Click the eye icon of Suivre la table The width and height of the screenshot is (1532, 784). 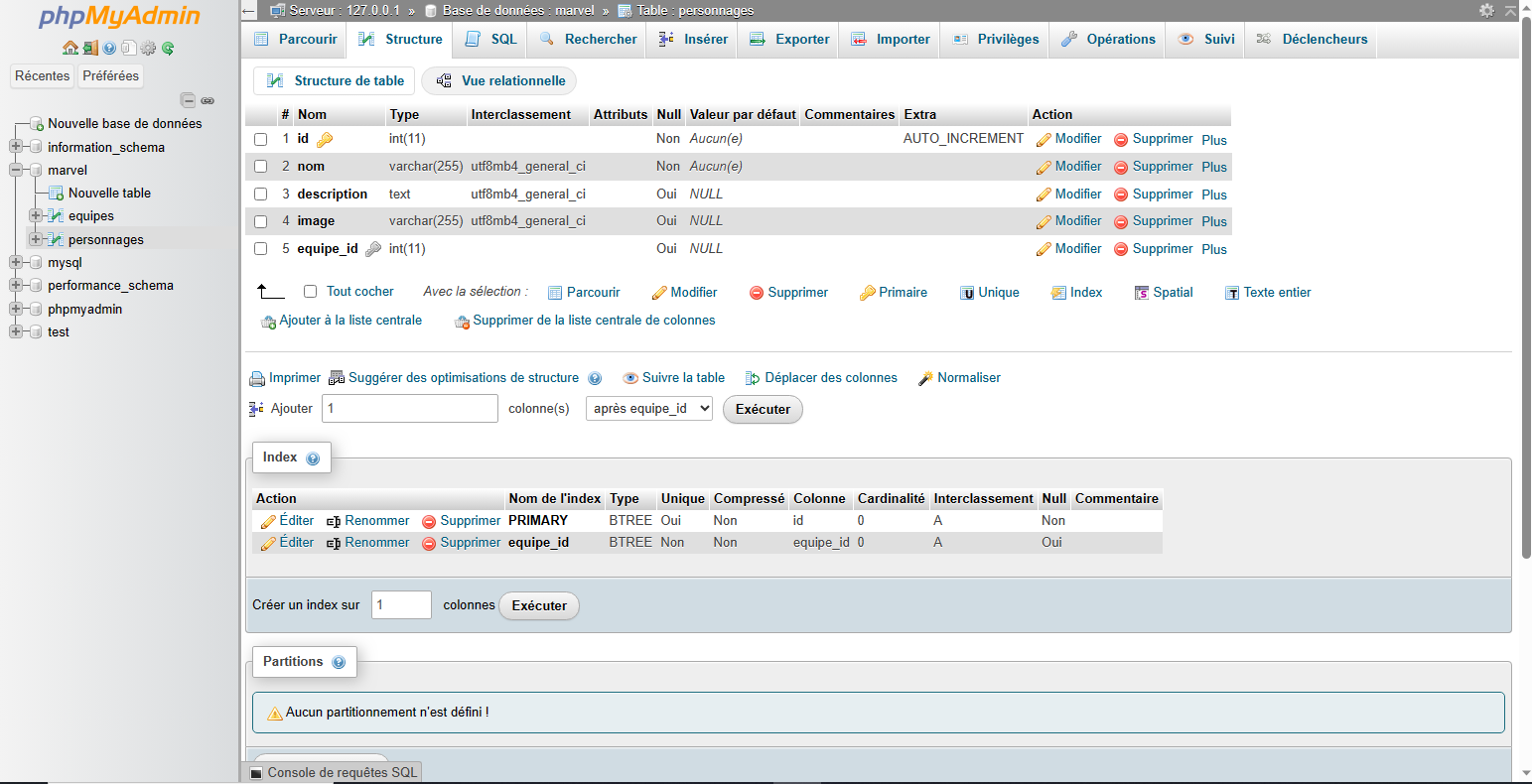click(x=630, y=378)
